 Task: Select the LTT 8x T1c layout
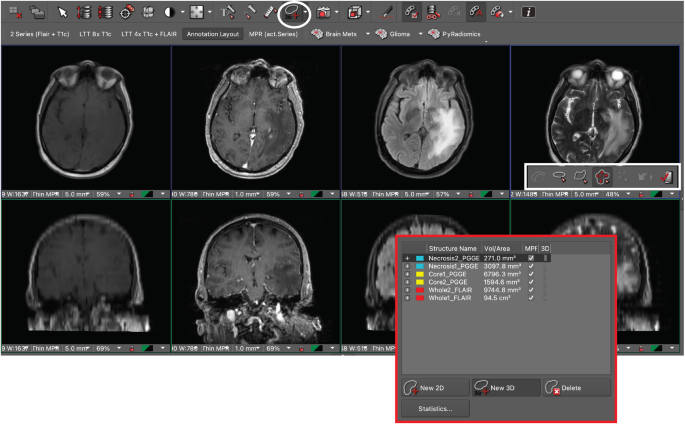point(95,34)
